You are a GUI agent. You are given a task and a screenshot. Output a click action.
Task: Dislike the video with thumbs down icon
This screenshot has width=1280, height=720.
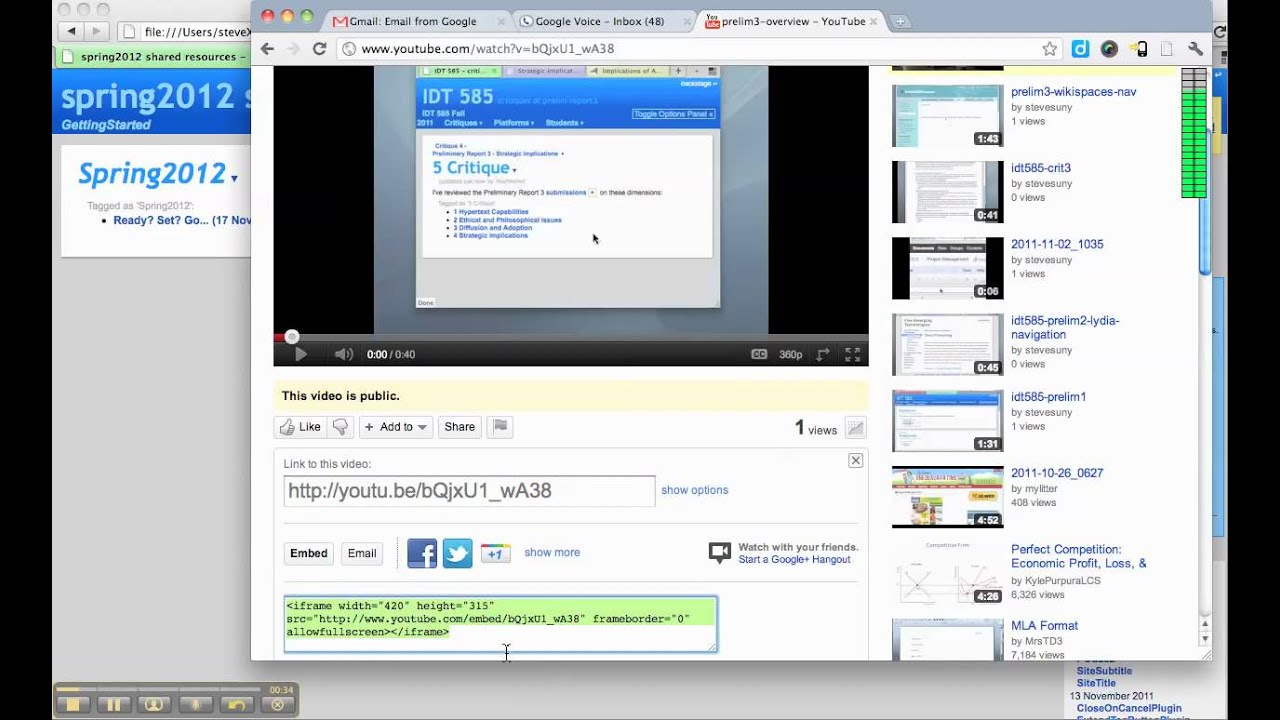pyautogui.click(x=340, y=427)
